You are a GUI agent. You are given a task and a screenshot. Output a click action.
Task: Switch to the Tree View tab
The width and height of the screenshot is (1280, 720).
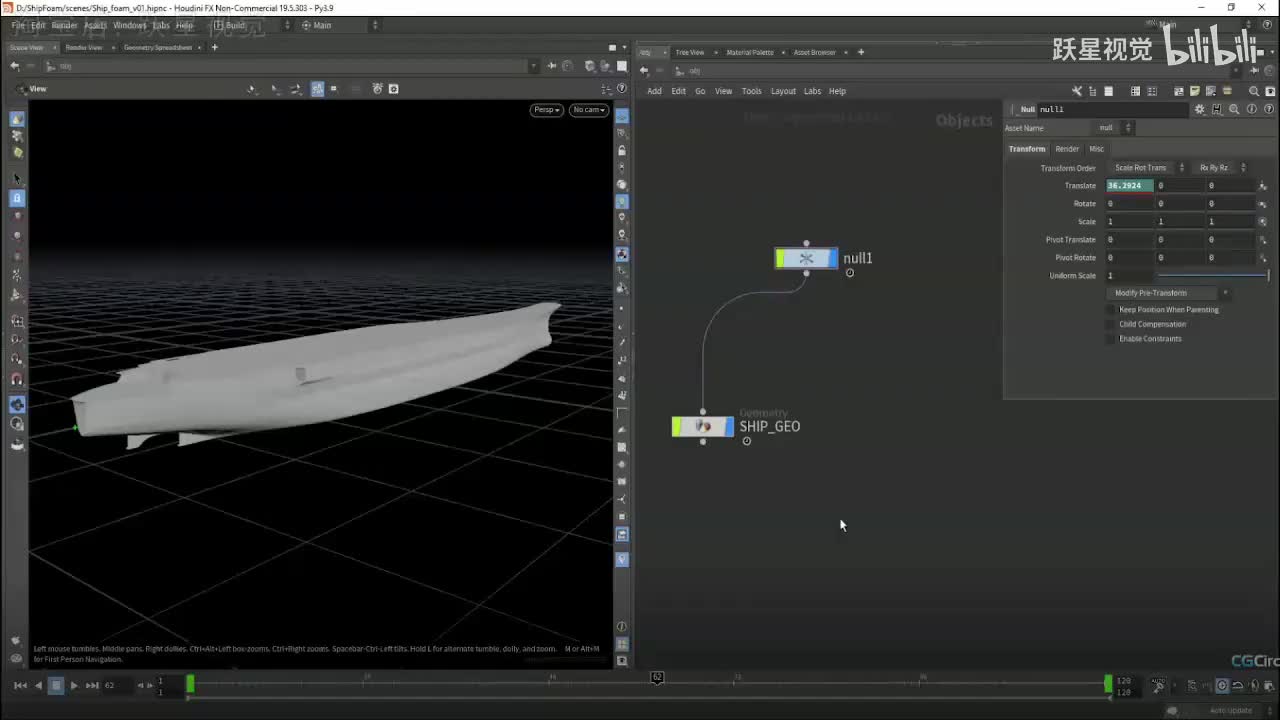pos(690,52)
